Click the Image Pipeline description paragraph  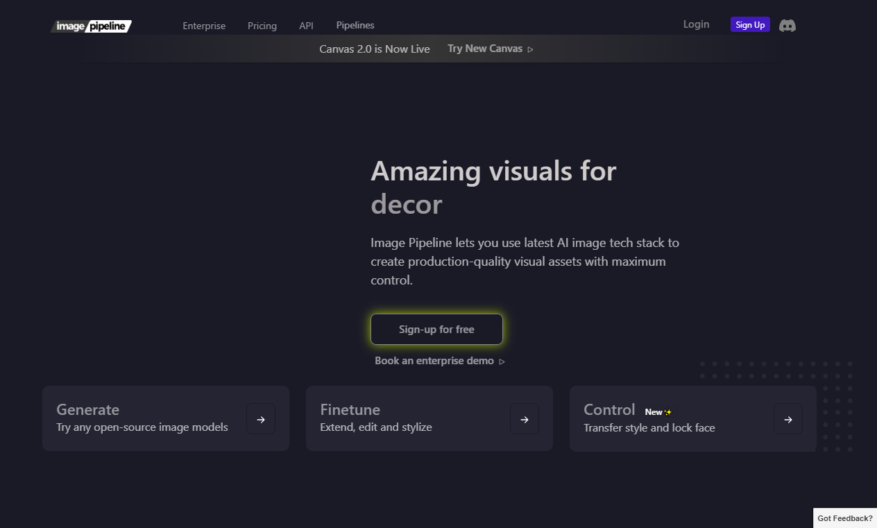tap(525, 261)
